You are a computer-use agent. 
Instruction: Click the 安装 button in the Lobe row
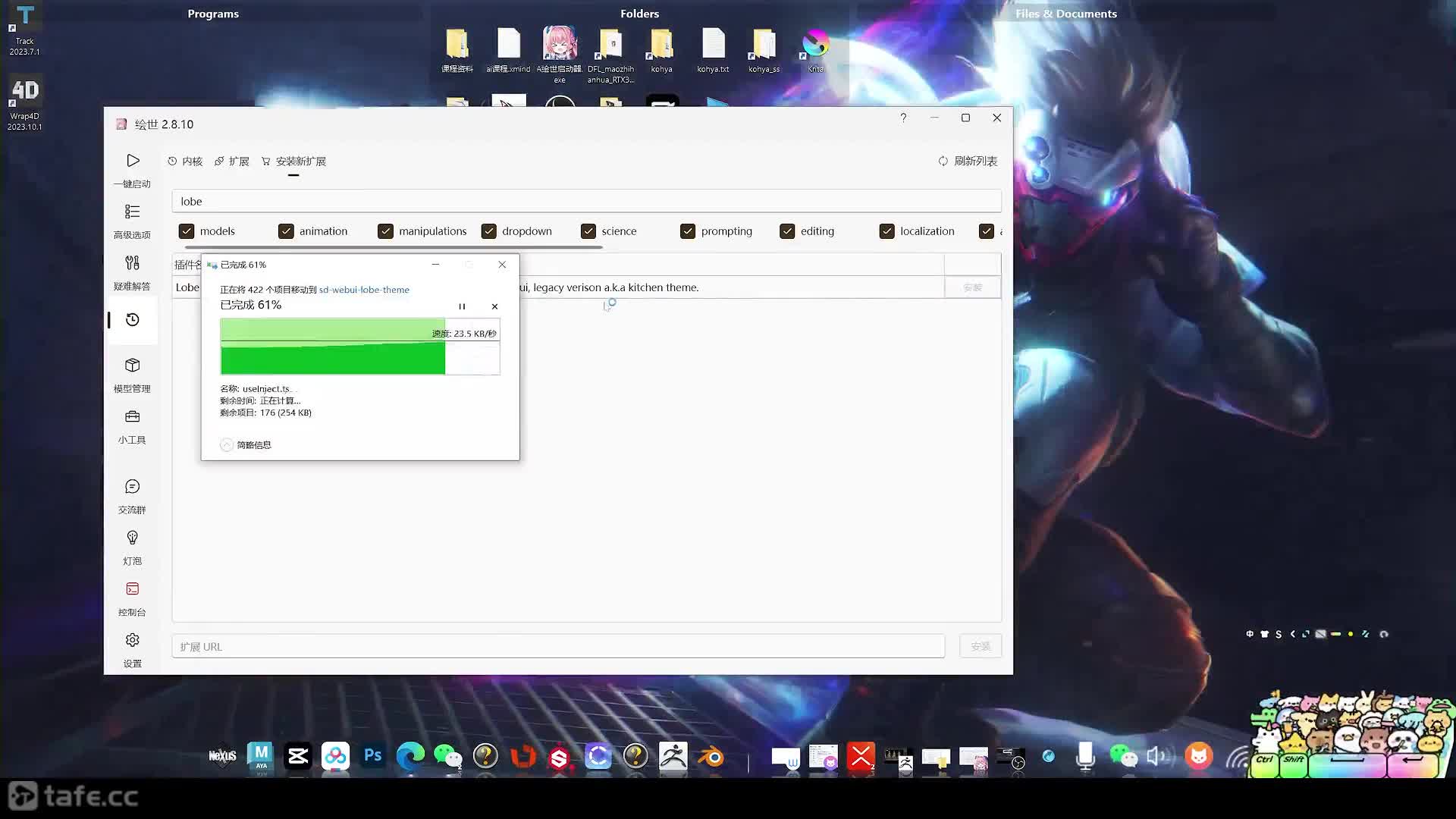point(972,287)
